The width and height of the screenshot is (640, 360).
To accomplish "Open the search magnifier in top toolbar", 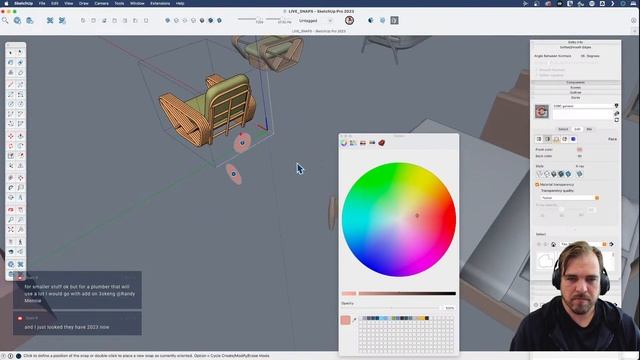I will (5, 20).
